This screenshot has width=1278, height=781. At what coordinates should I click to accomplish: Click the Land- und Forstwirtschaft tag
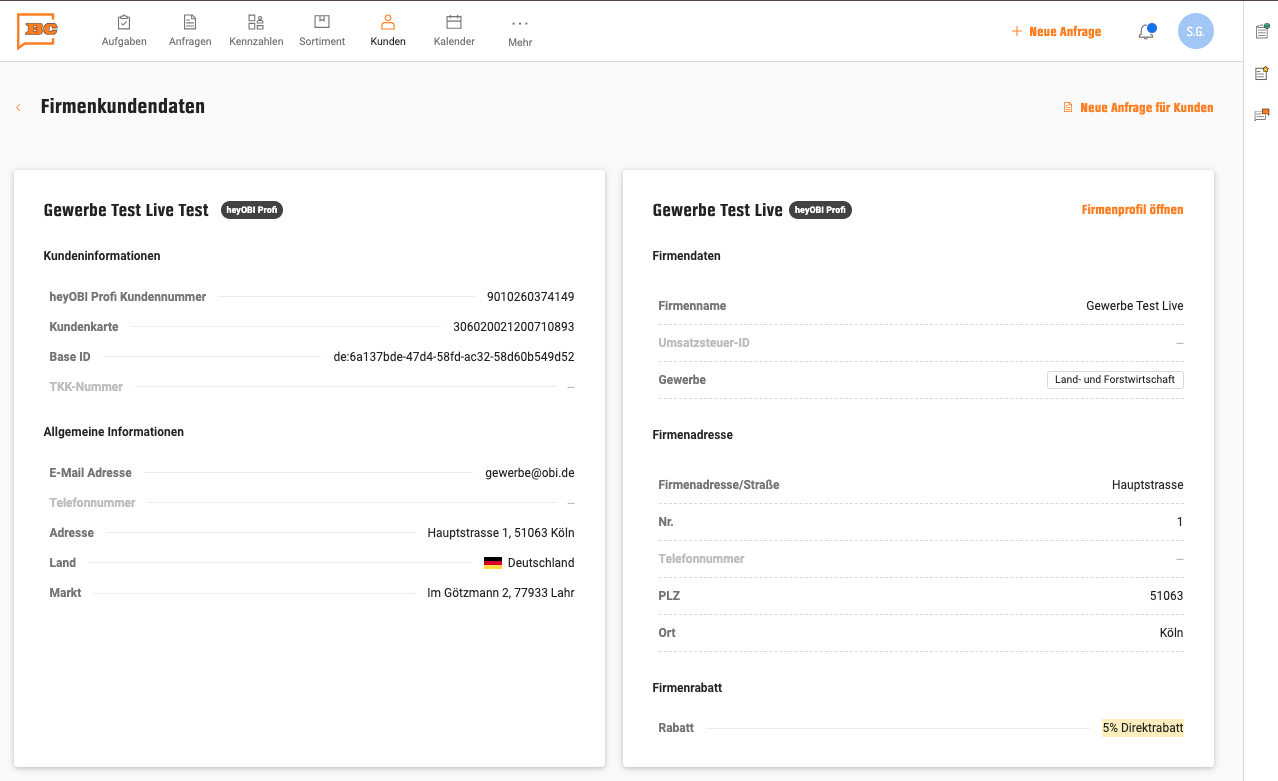pos(1115,380)
